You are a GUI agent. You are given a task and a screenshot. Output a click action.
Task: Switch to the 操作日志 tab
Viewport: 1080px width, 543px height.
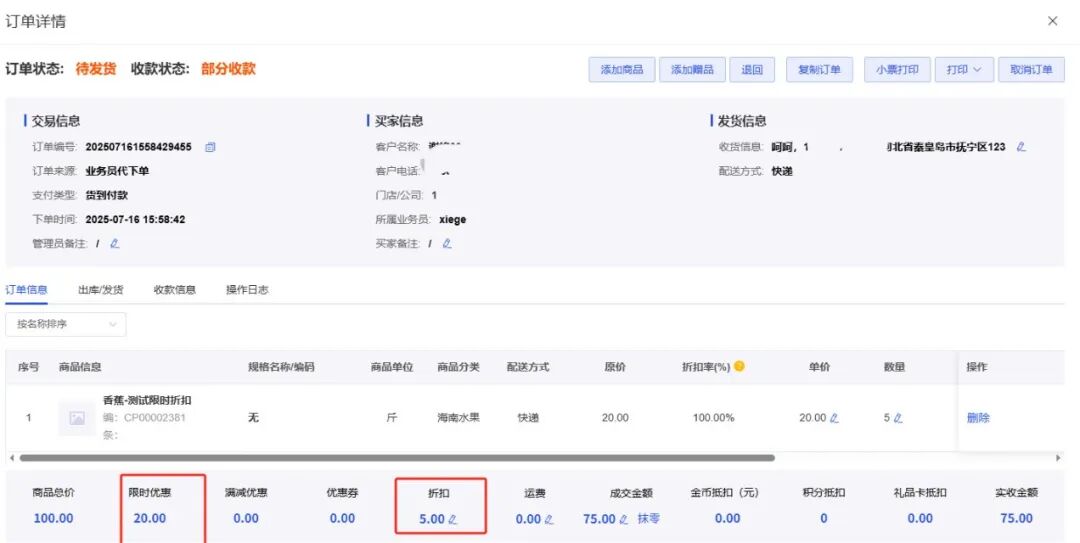coord(247,289)
